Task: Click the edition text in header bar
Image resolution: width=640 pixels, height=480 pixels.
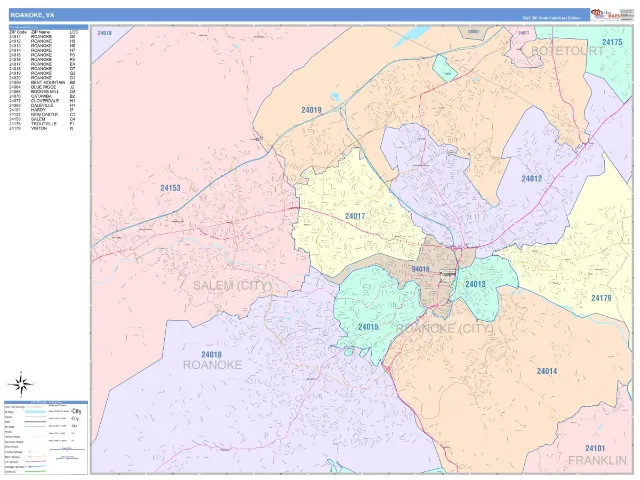Action: (x=551, y=18)
